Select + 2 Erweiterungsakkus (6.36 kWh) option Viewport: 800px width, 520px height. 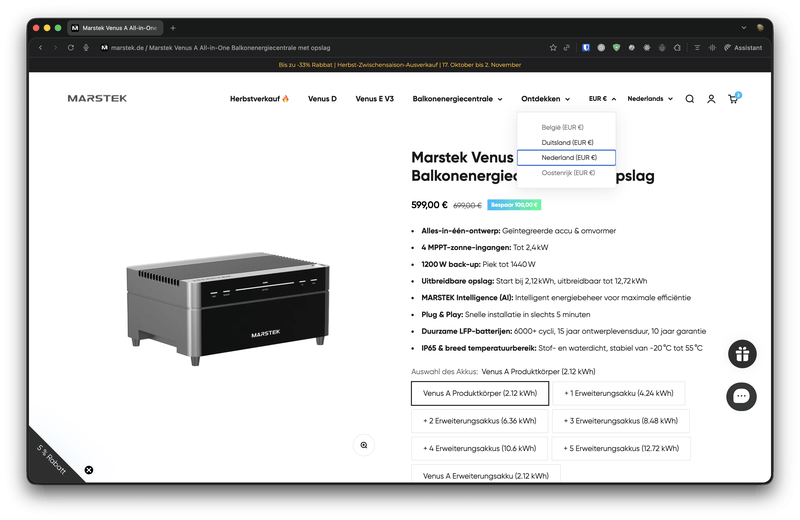[x=480, y=420]
